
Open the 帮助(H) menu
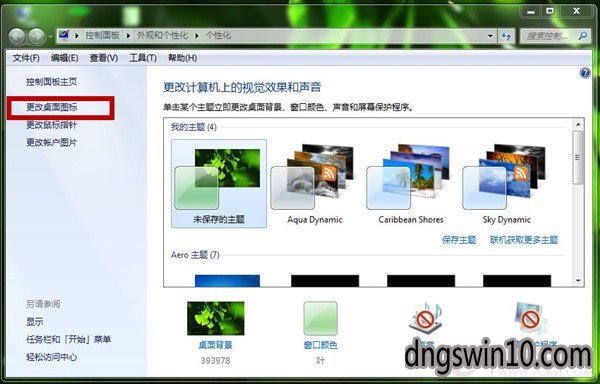183,58
